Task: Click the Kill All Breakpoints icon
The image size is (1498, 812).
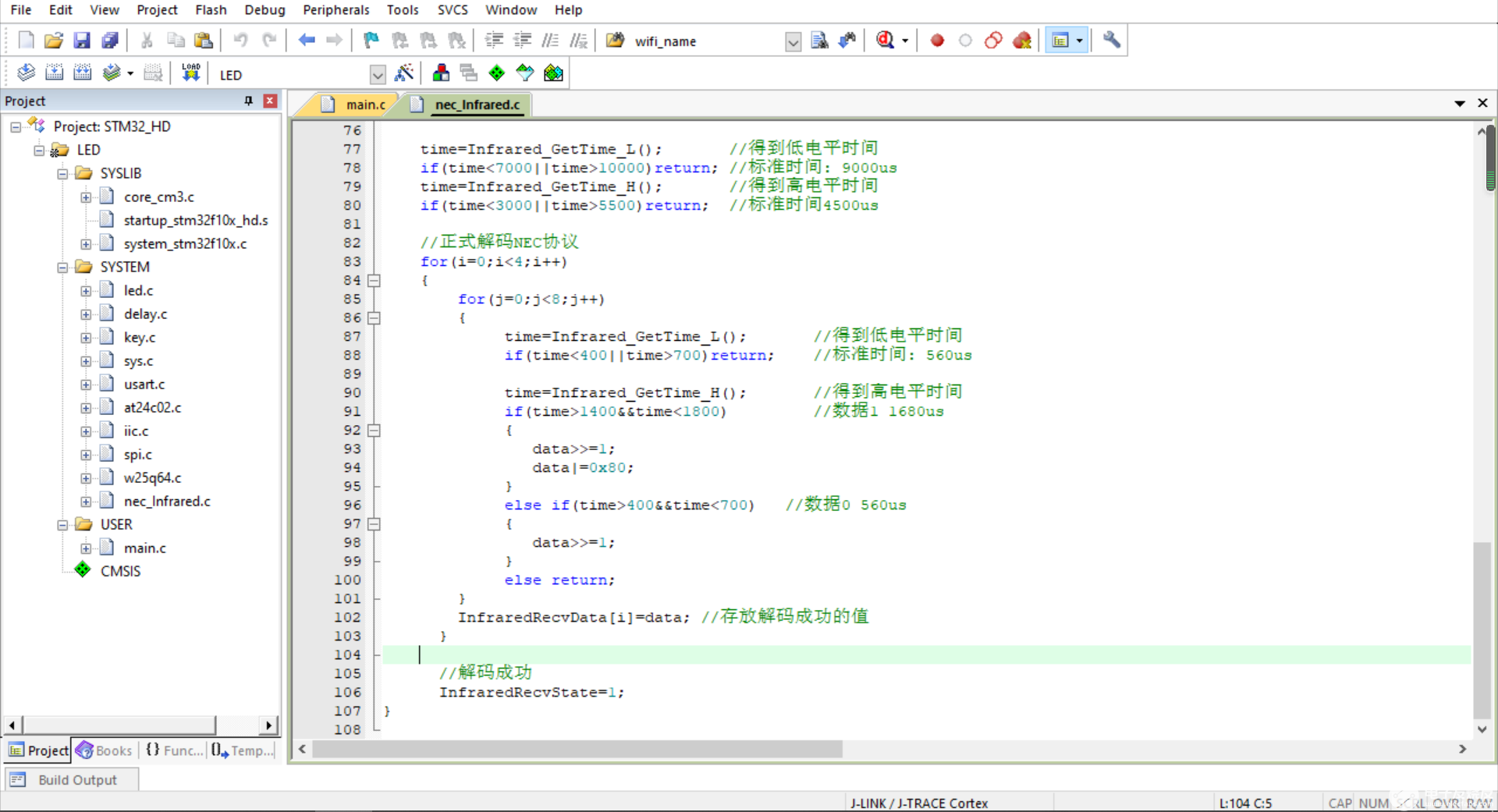Action: 1021,41
